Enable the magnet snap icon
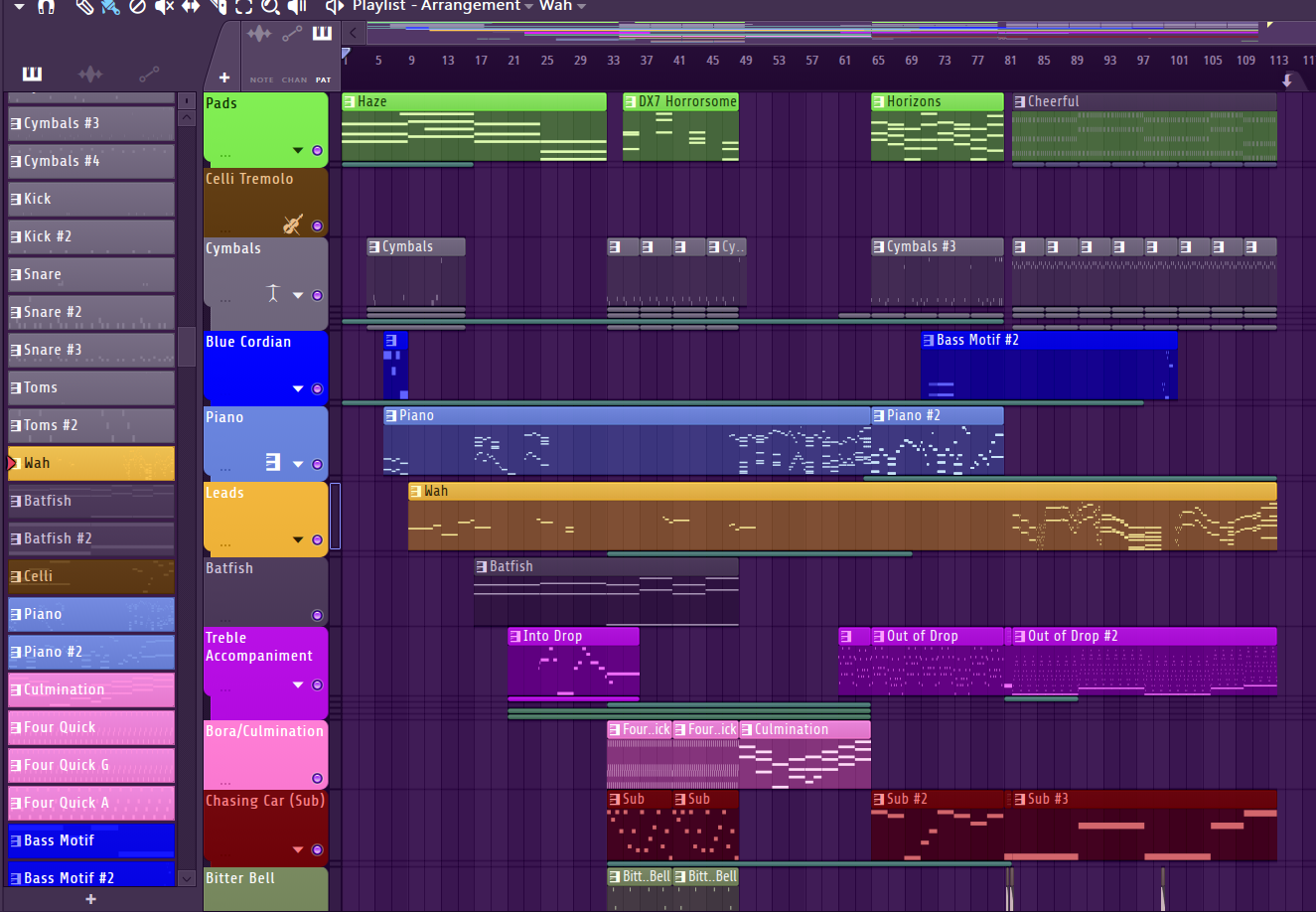 coord(46,6)
